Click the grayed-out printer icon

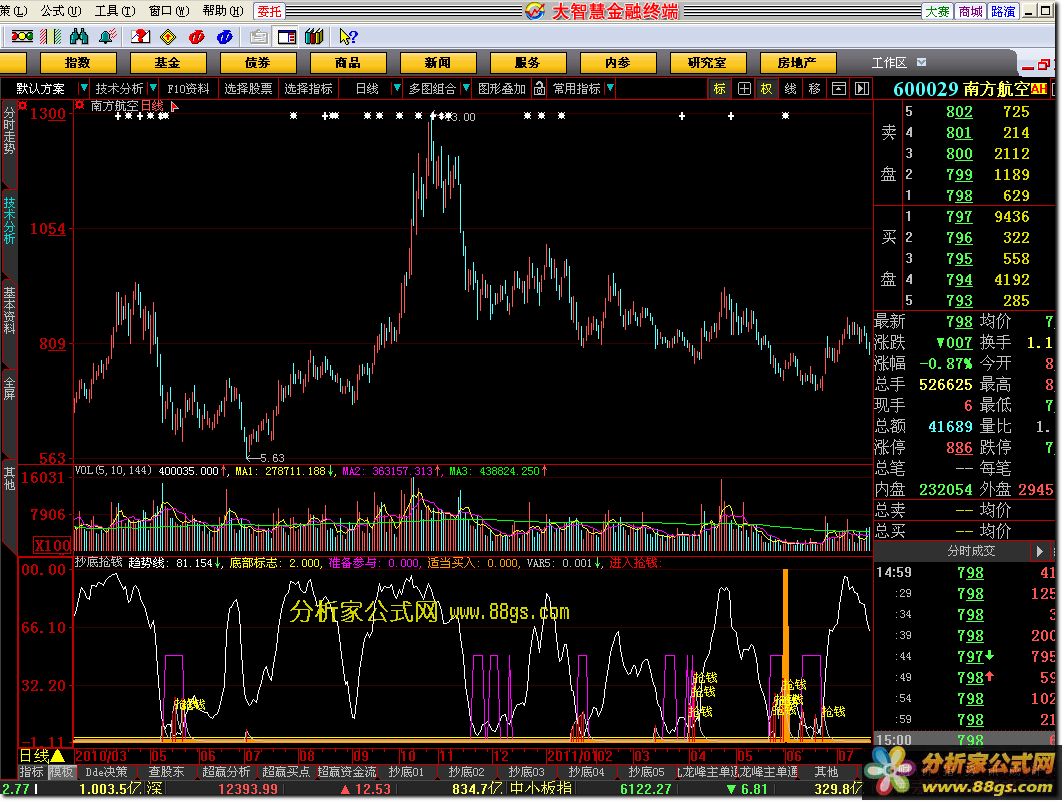pyautogui.click(x=259, y=37)
